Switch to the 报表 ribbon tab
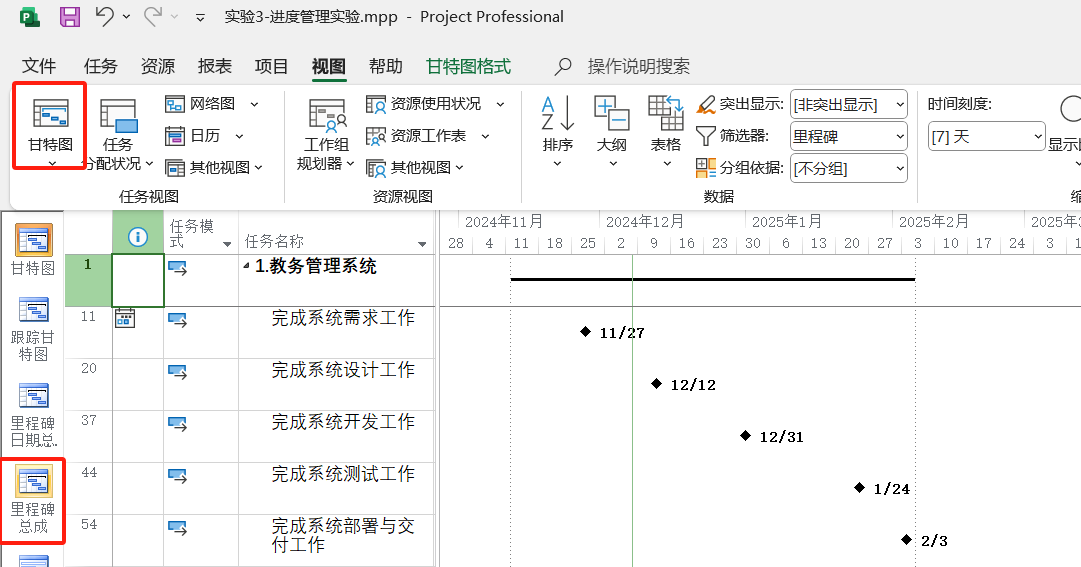 pyautogui.click(x=214, y=66)
